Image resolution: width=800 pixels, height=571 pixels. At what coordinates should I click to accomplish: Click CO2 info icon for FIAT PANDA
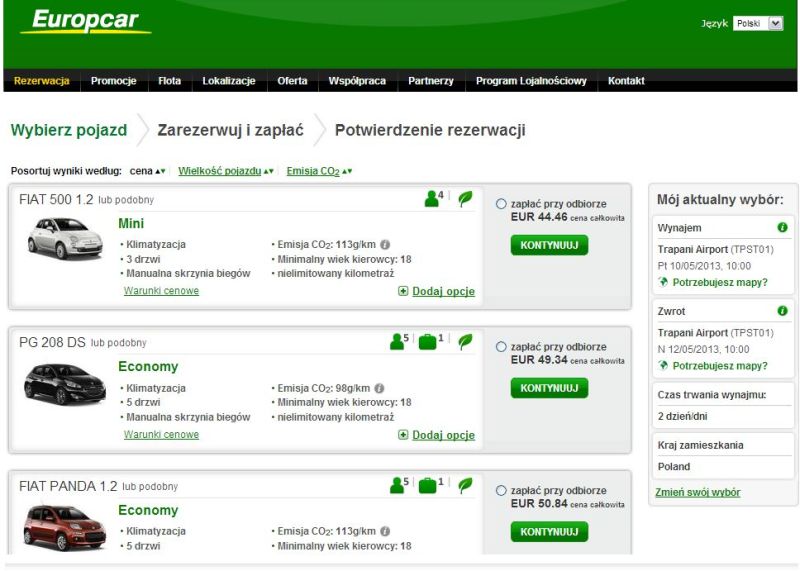(385, 531)
